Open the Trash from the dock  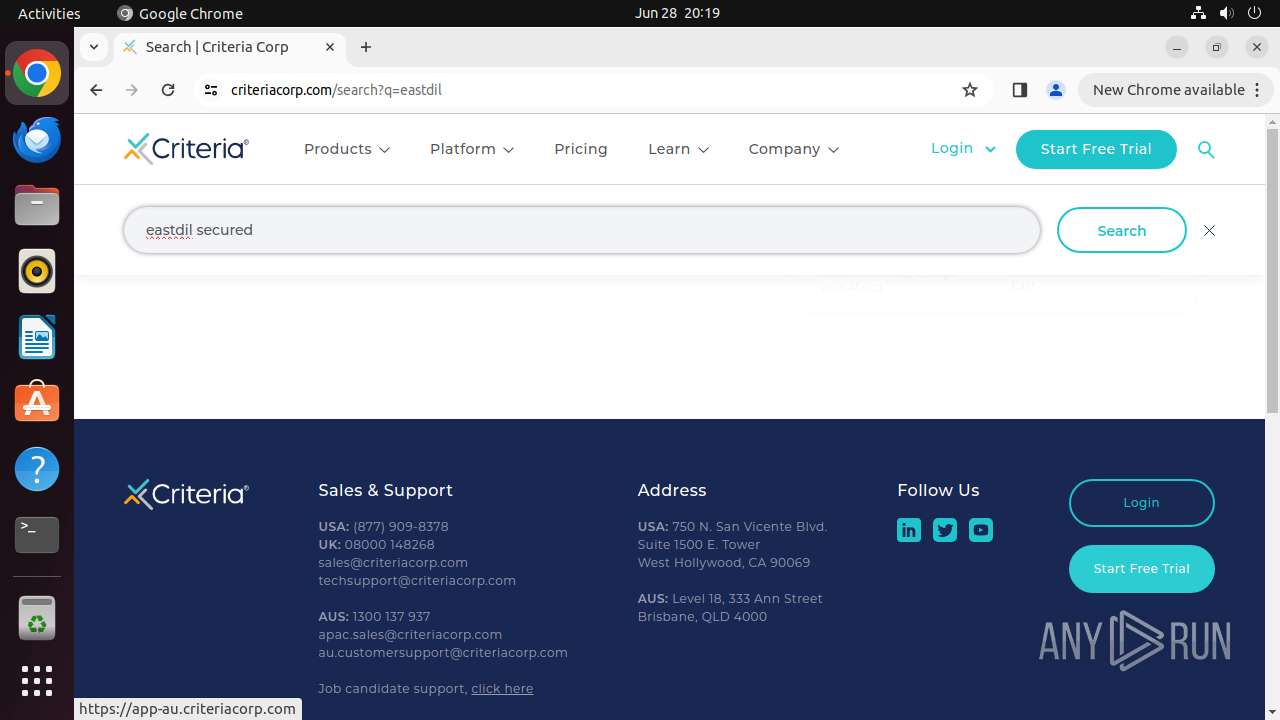37,618
